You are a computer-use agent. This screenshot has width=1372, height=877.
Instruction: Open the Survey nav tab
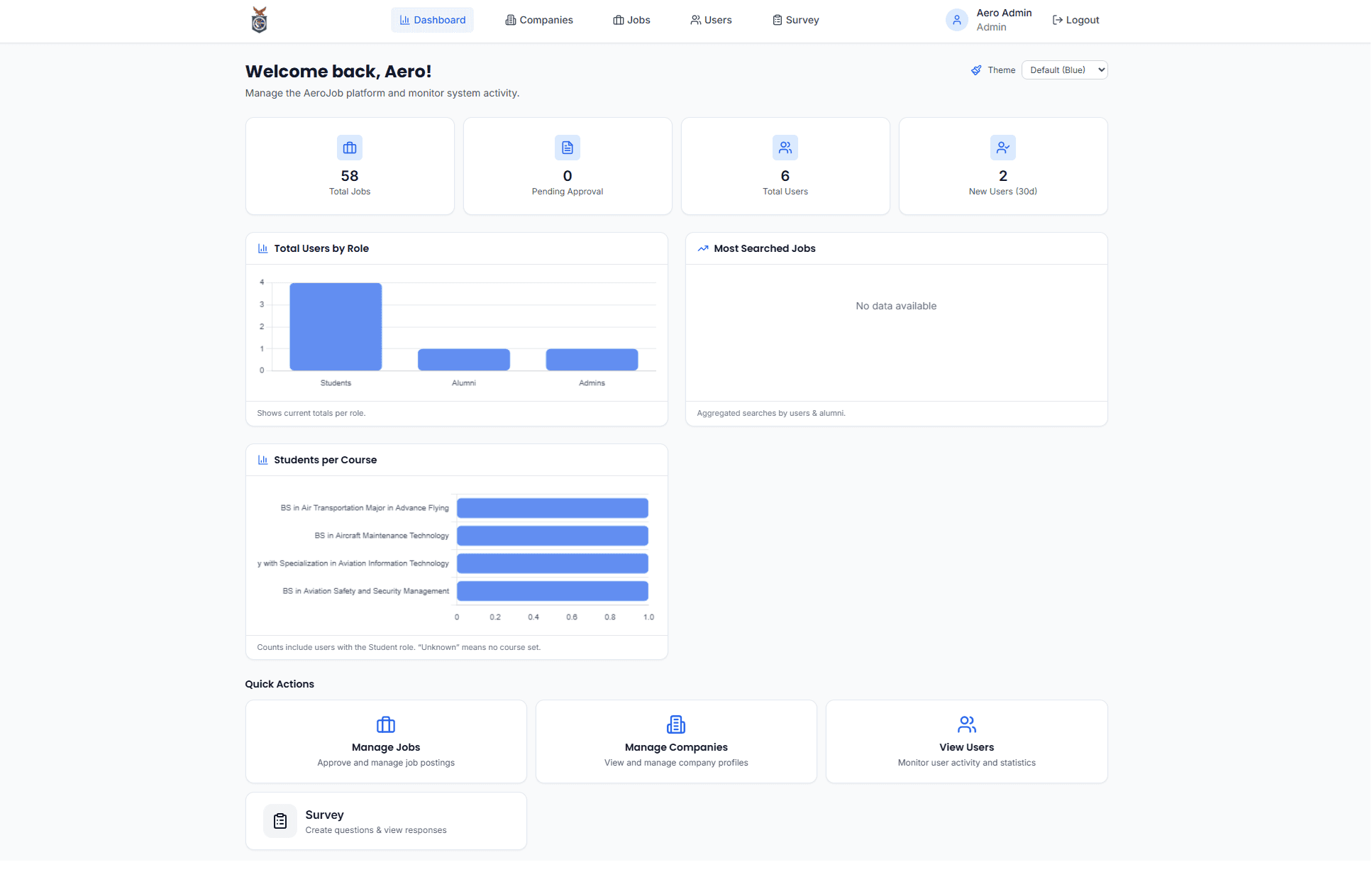click(x=795, y=20)
